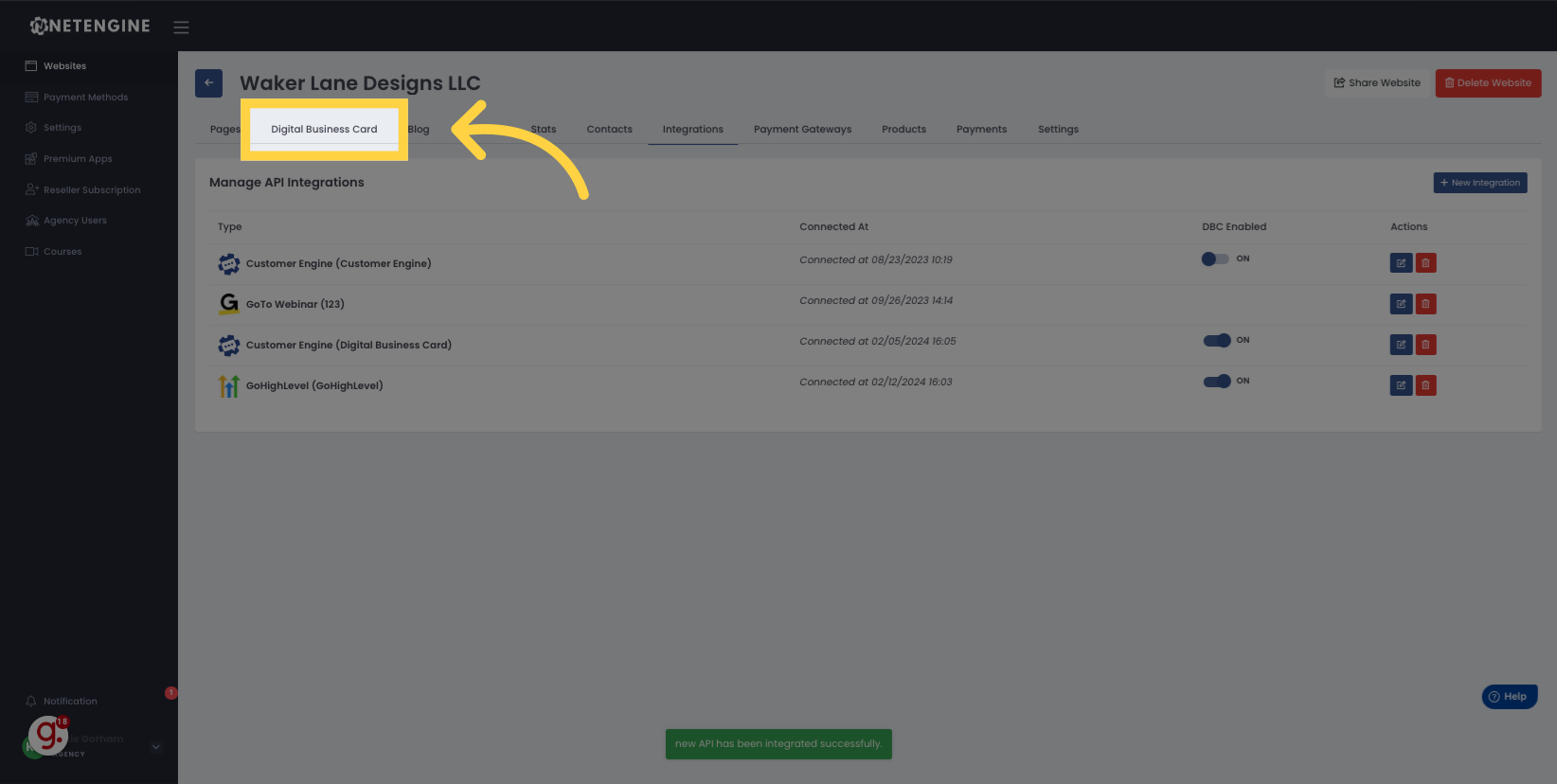Open the Notification bell
1557x784 pixels.
tap(31, 702)
